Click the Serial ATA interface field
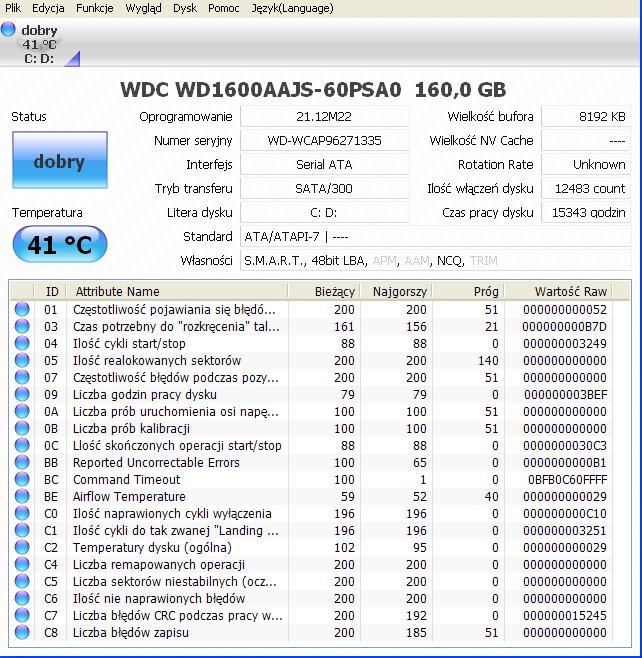This screenshot has height=658, width=642. pyautogui.click(x=324, y=164)
